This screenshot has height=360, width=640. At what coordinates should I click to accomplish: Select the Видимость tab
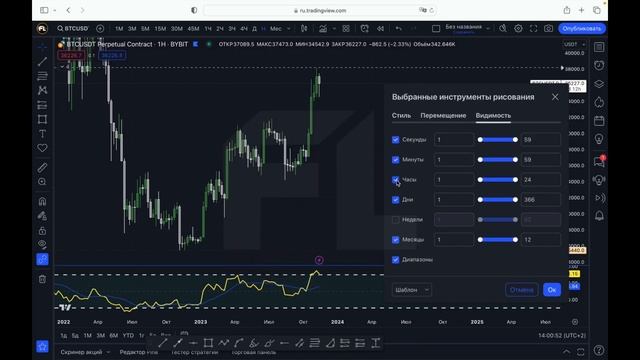[493, 116]
